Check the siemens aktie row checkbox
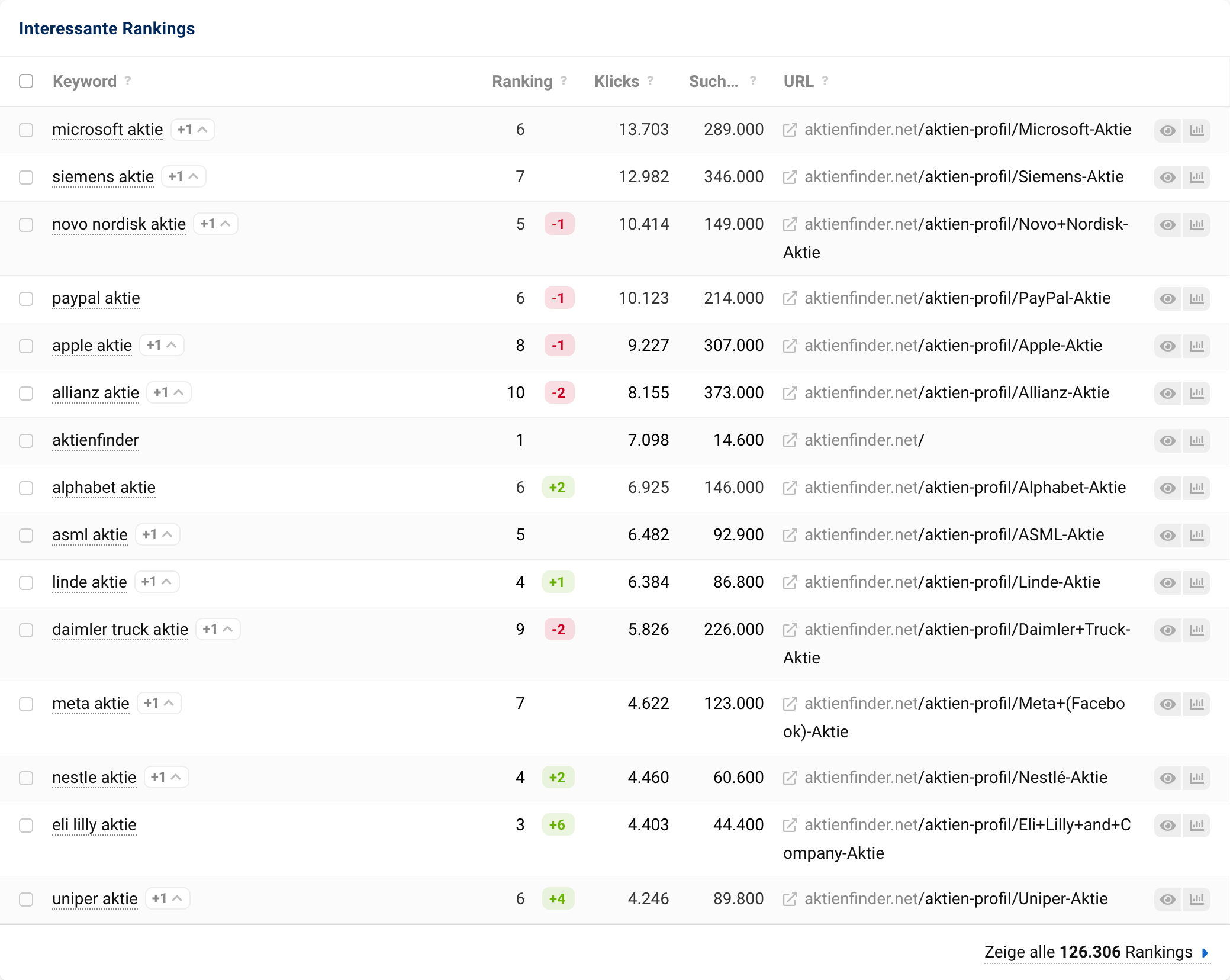Image resolution: width=1230 pixels, height=980 pixels. [x=26, y=178]
